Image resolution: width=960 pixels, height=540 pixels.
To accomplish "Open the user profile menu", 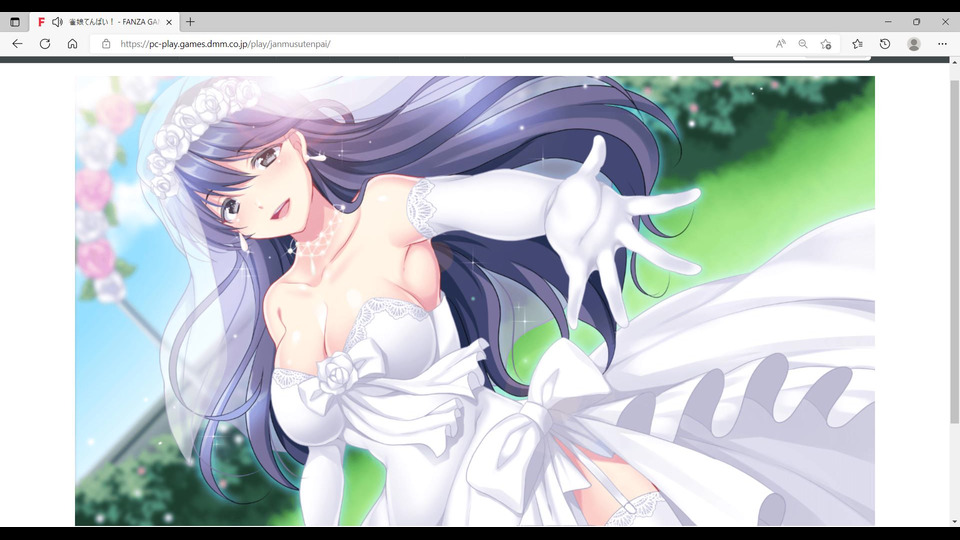I will 913,44.
